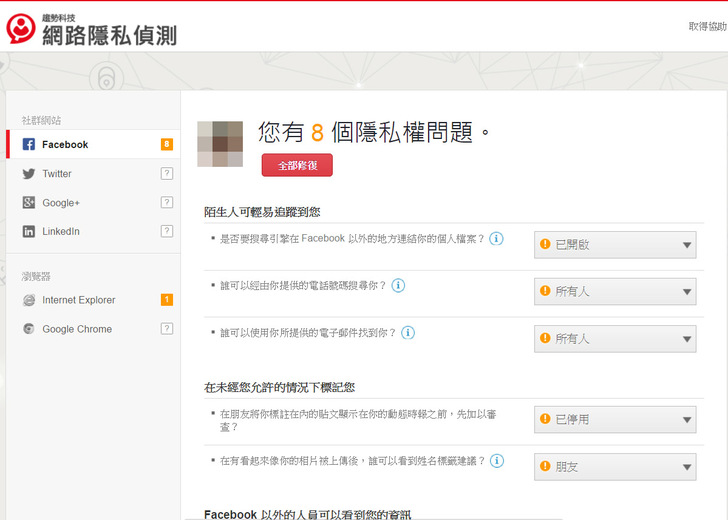Click the question mark badge beside Twitter
The image size is (728, 520).
coord(167,174)
